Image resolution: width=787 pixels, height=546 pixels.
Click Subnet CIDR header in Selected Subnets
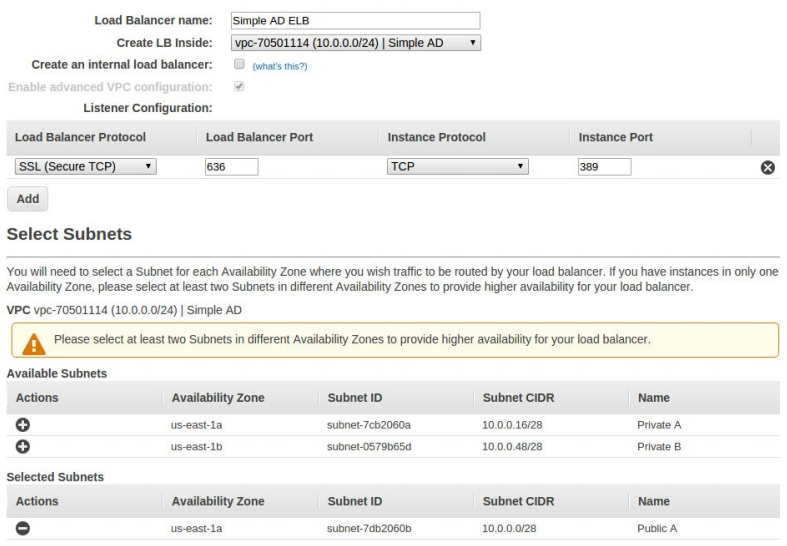tap(519, 501)
